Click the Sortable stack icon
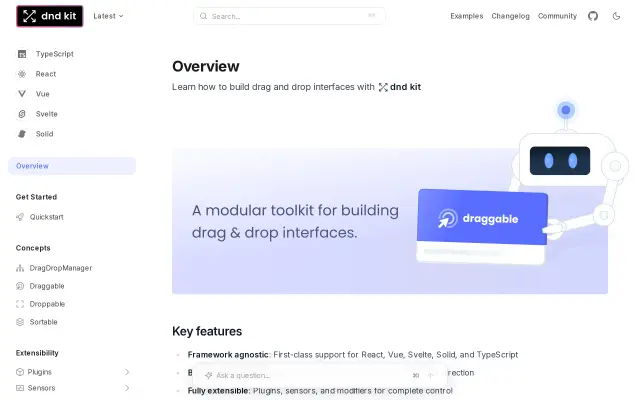Screen dimensions: 640x400 20,322
